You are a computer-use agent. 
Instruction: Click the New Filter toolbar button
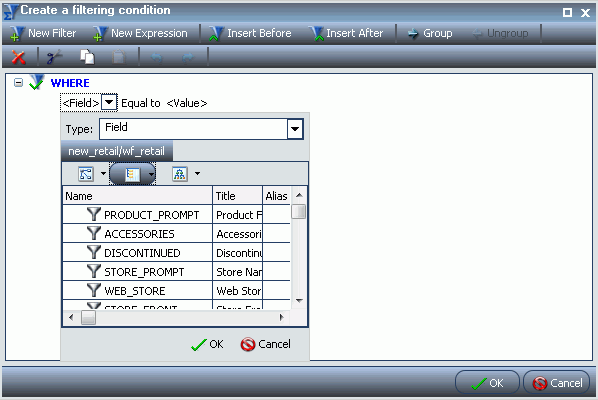pyautogui.click(x=43, y=34)
